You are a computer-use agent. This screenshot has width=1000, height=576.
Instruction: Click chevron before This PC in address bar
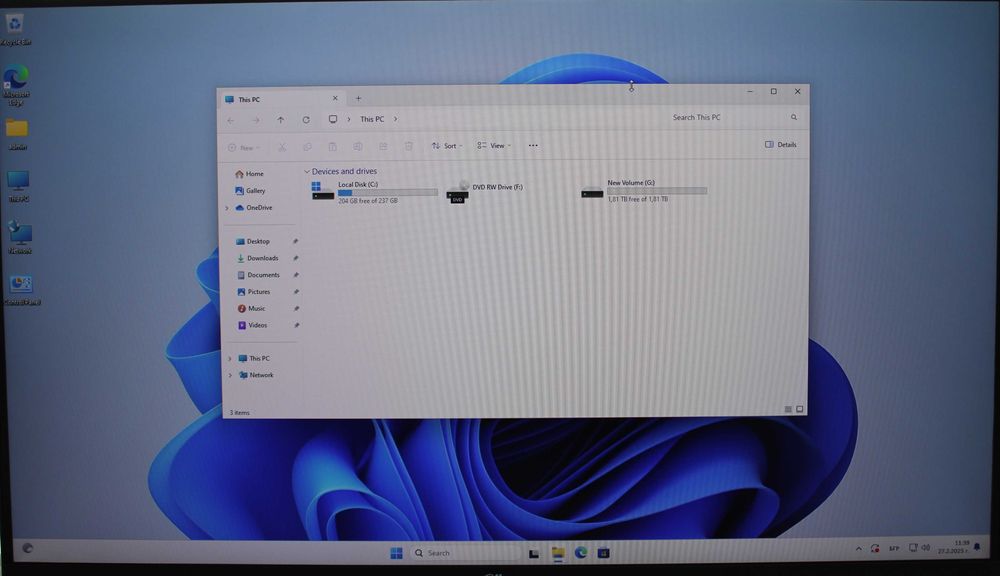click(349, 119)
